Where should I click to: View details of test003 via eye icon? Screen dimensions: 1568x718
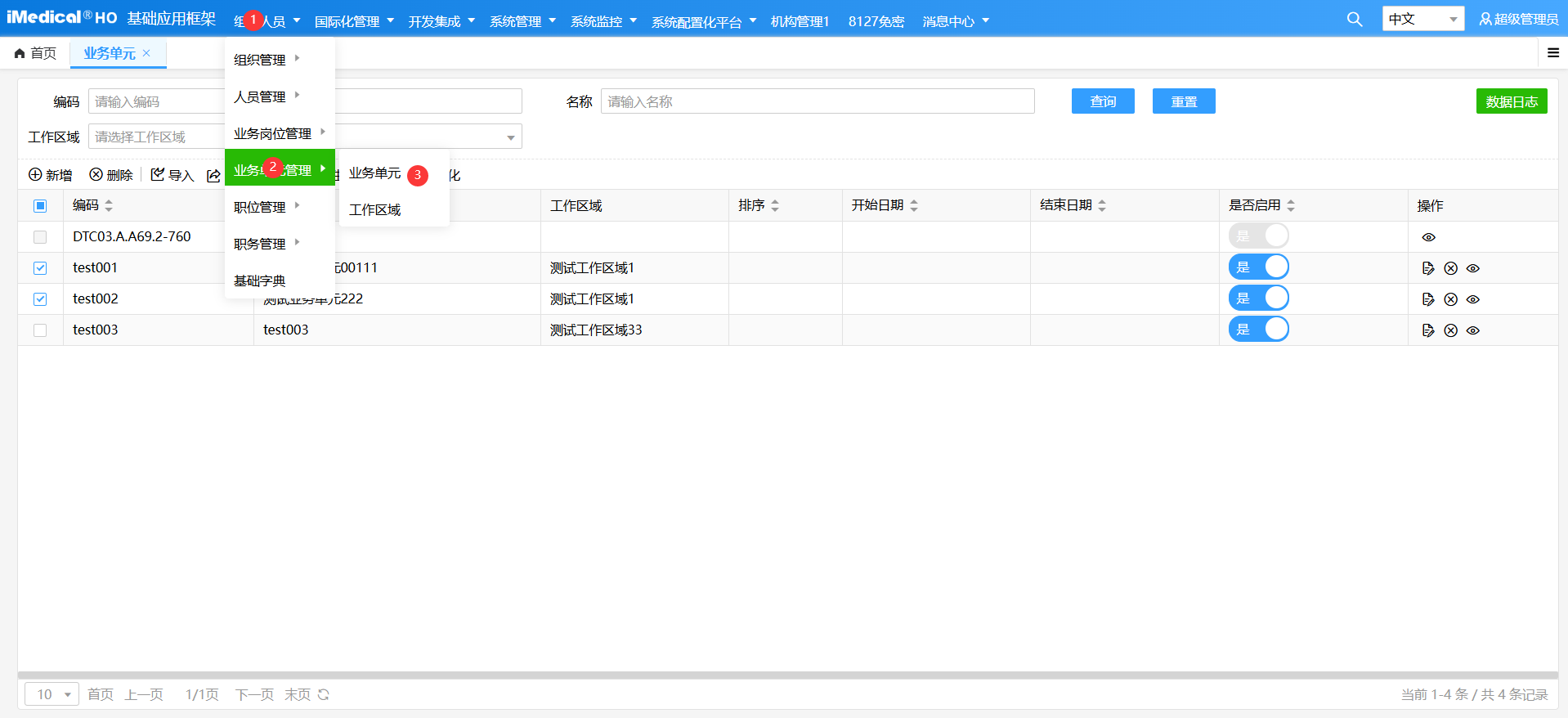tap(1472, 330)
